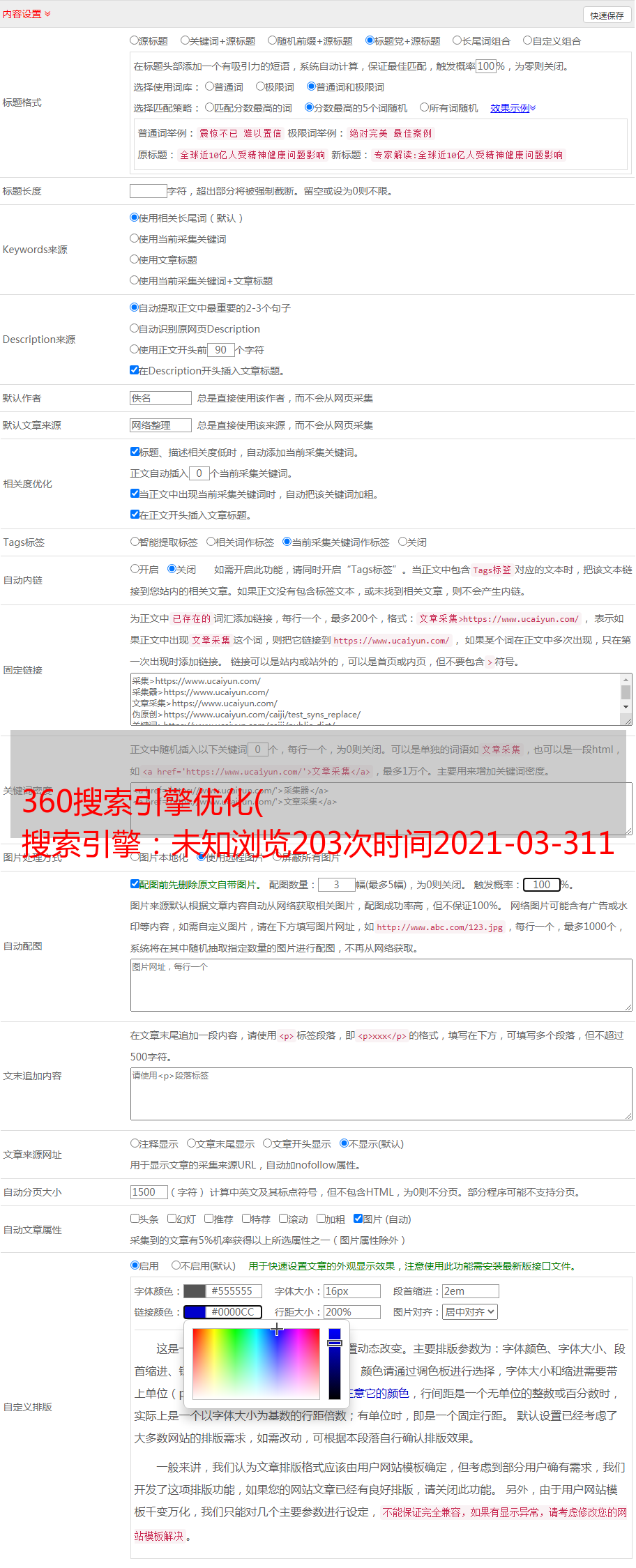This screenshot has height=1568, width=636.
Task: Uncheck the 图片(自动) article attribute
Action: (x=358, y=1219)
